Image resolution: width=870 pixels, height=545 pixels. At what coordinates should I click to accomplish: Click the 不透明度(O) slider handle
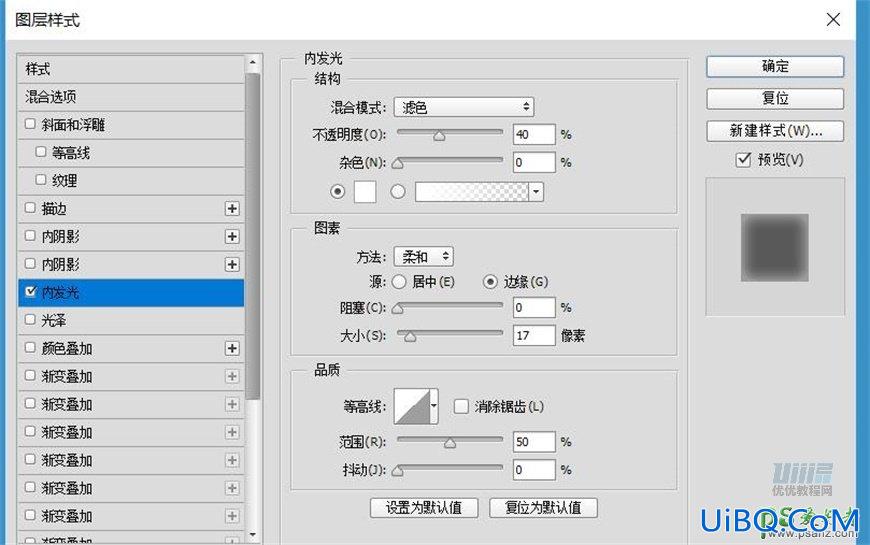click(x=439, y=136)
